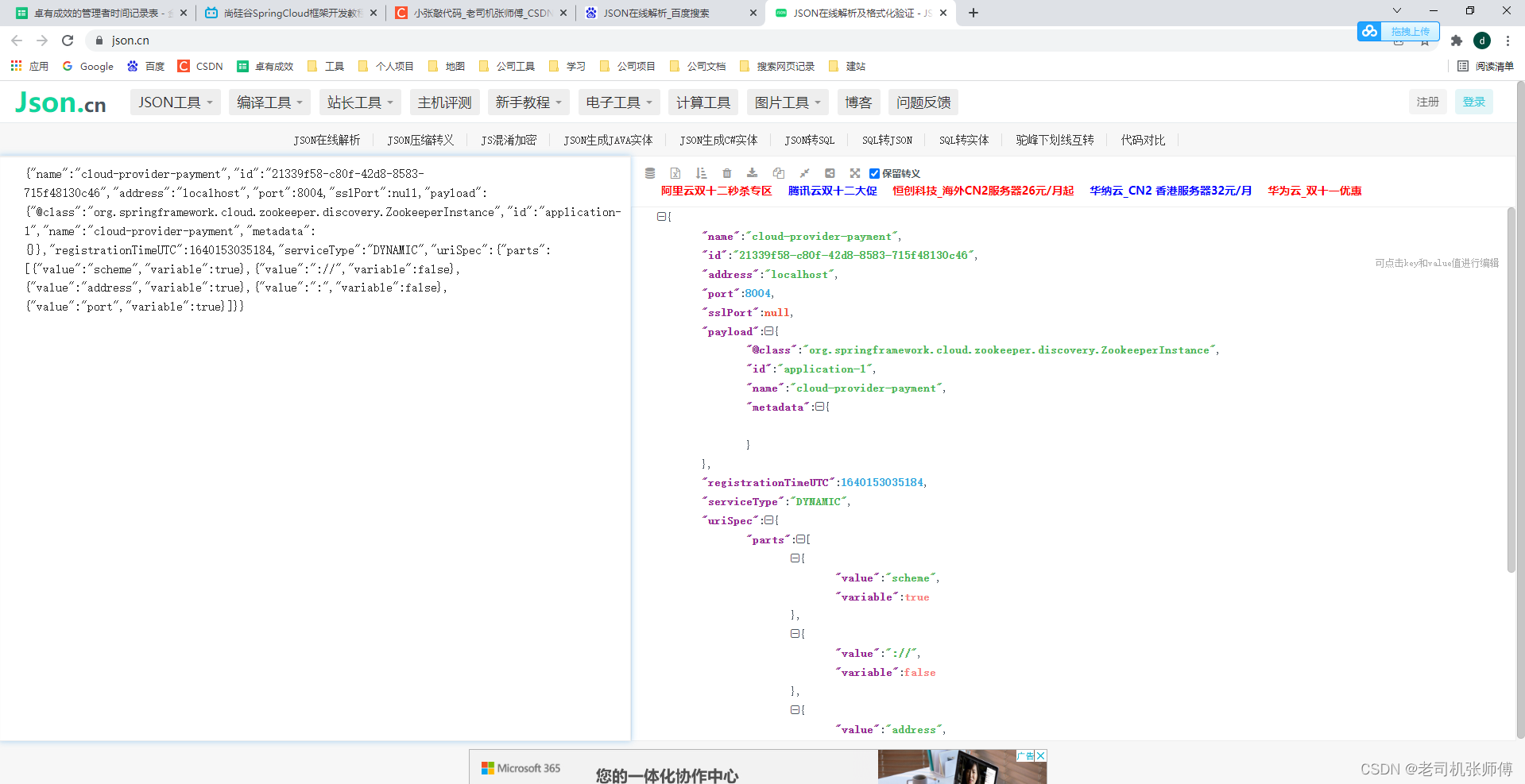Open the JSON在线解析 sub-nav tab
Screen dimensions: 1525x784
(327, 140)
